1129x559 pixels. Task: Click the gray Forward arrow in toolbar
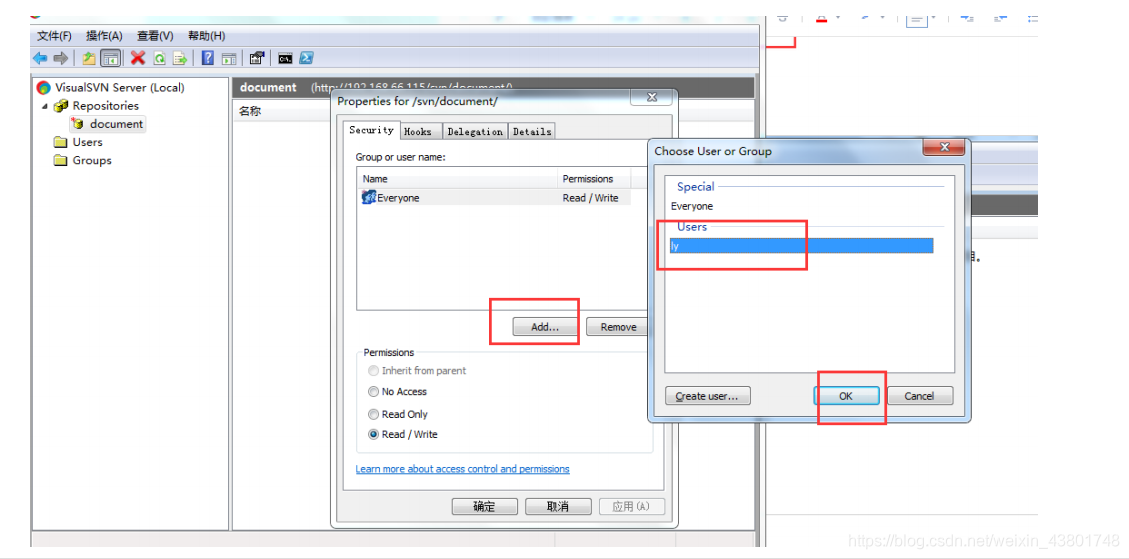[60, 58]
